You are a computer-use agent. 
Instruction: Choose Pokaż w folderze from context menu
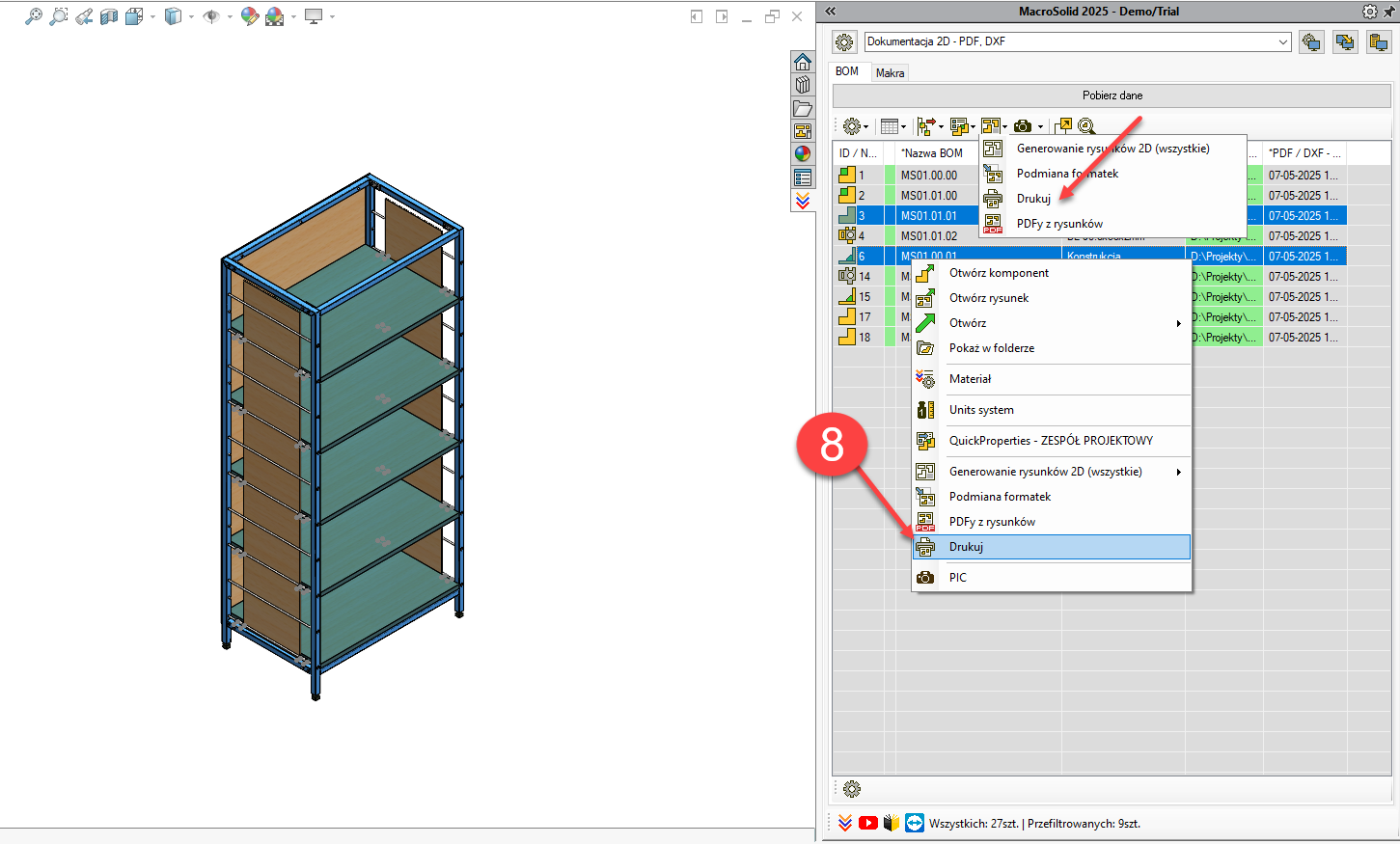pyautogui.click(x=1052, y=348)
